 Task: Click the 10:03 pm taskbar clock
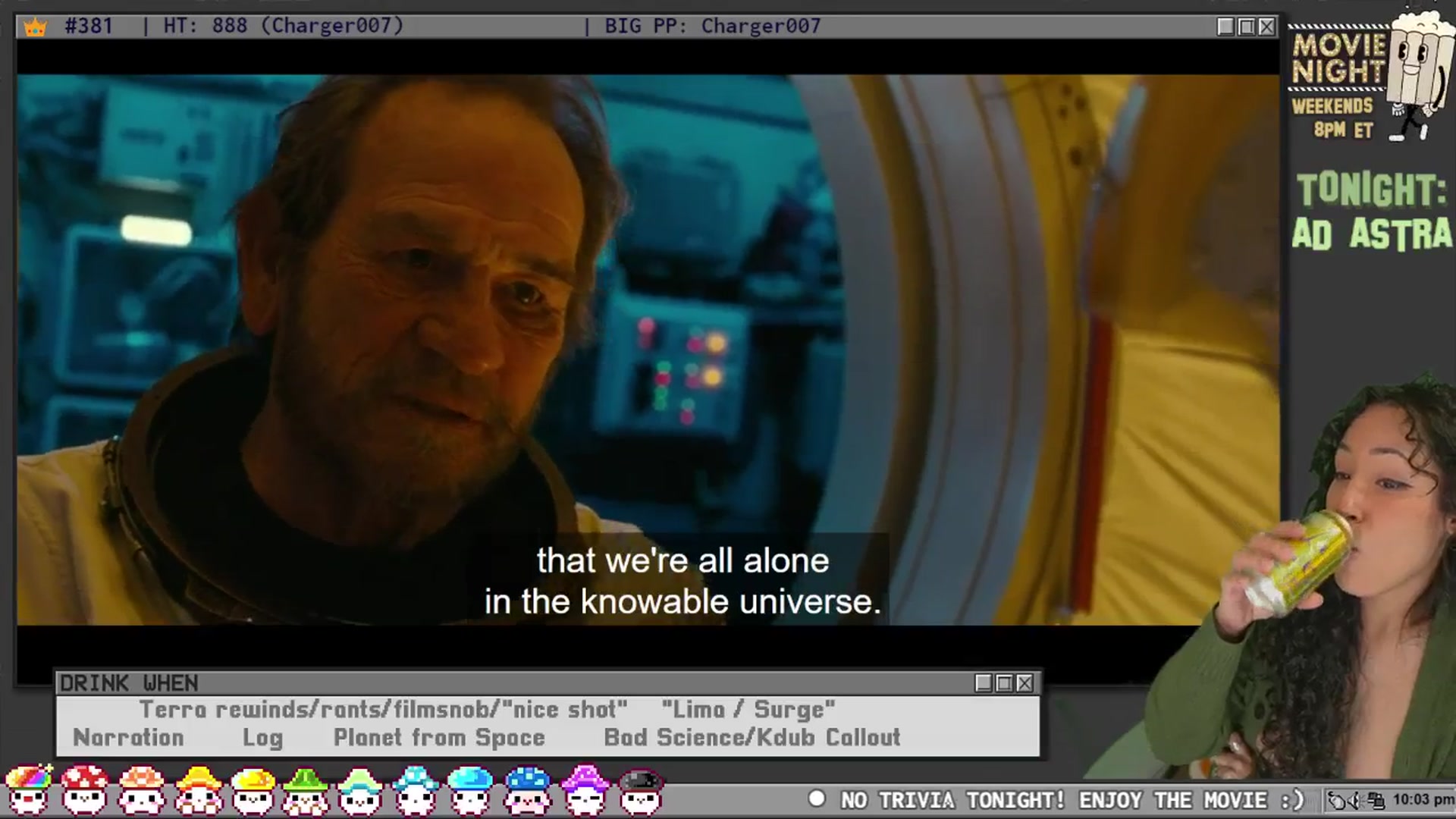pyautogui.click(x=1423, y=800)
